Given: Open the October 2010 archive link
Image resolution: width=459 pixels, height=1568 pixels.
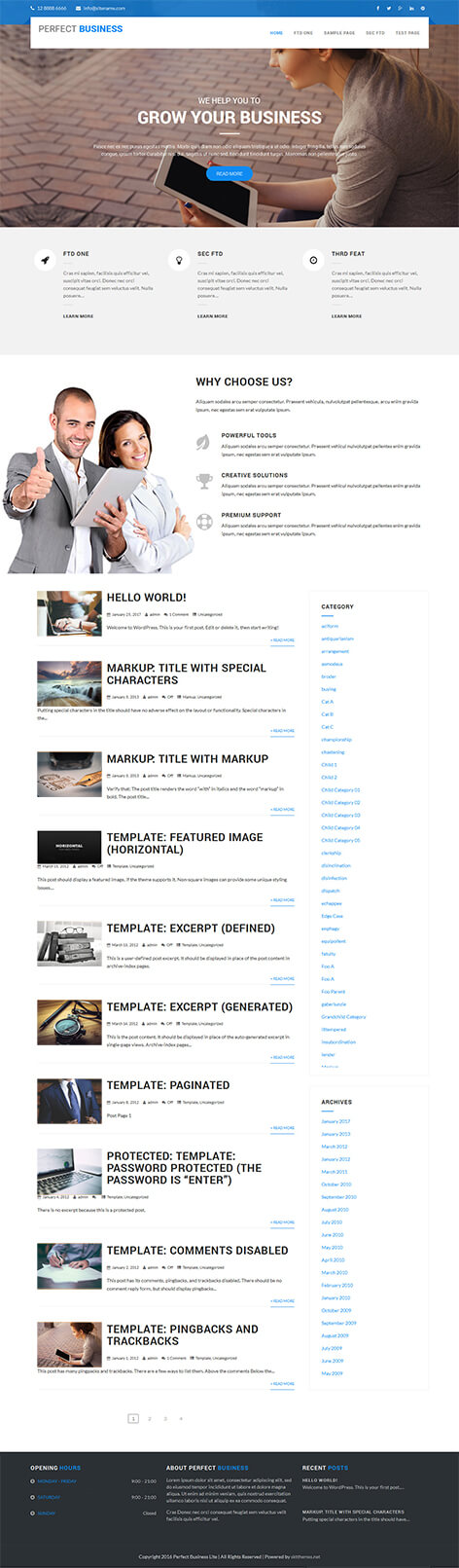Looking at the screenshot, I should 336,1185.
